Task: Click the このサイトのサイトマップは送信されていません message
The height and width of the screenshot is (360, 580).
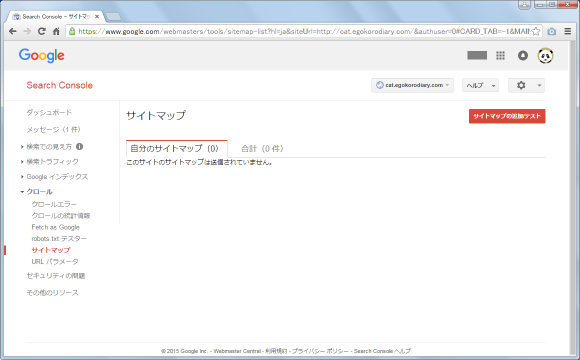Action: coord(199,162)
